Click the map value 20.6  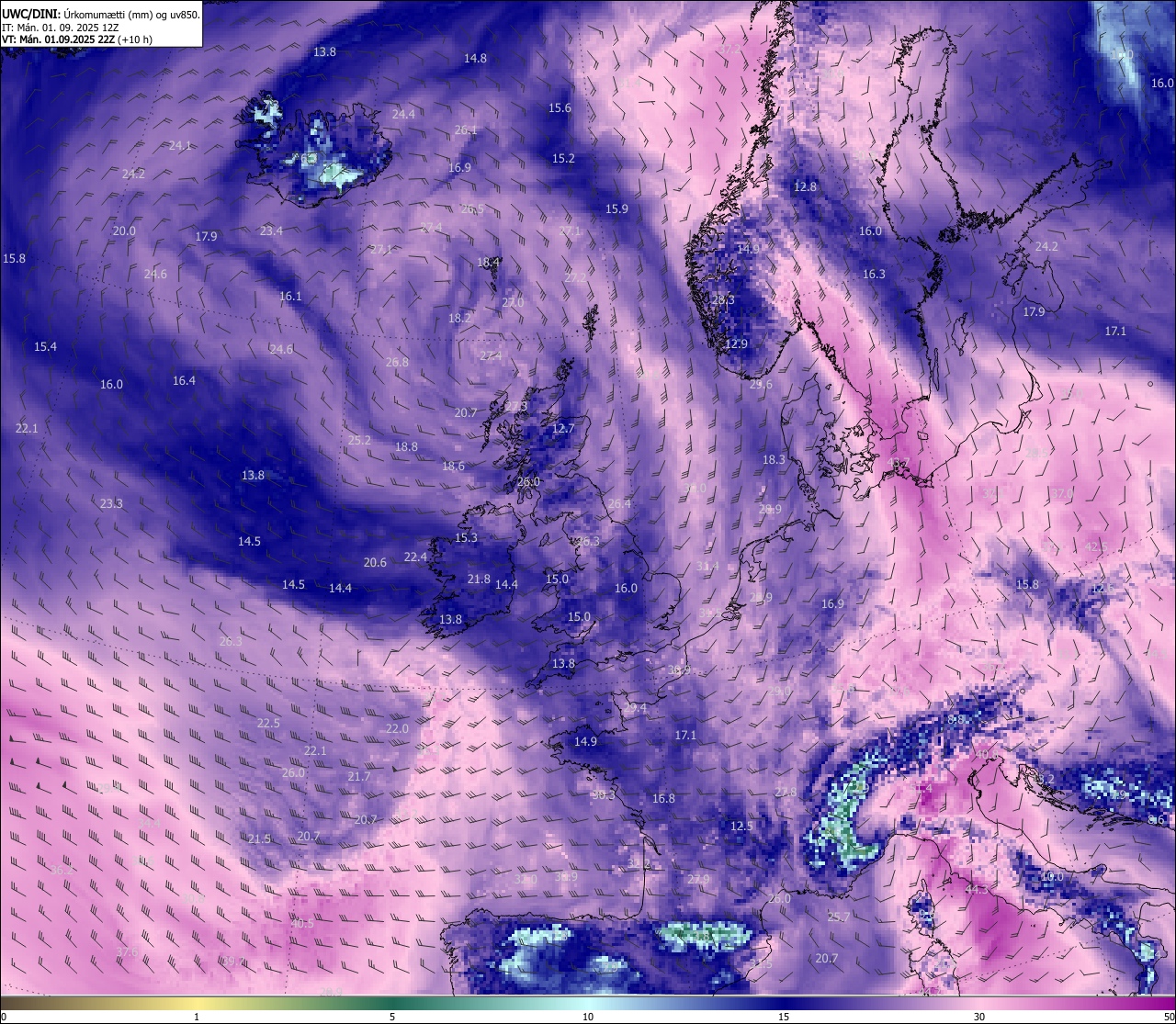(375, 562)
